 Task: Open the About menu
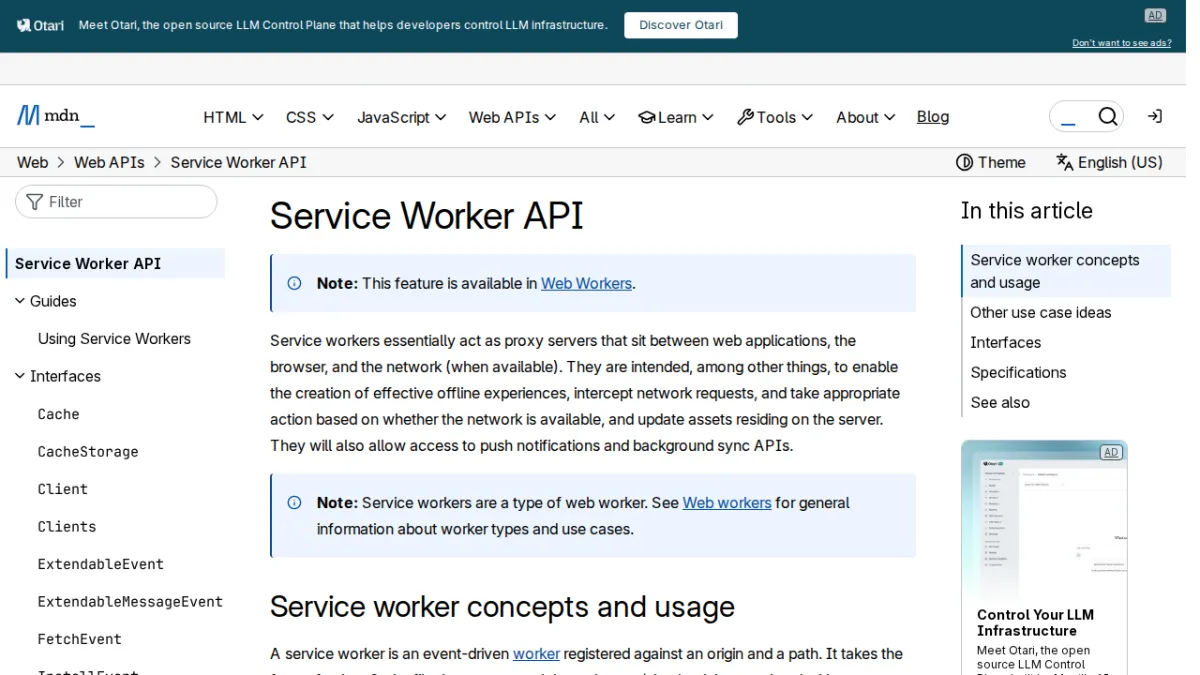pos(866,117)
